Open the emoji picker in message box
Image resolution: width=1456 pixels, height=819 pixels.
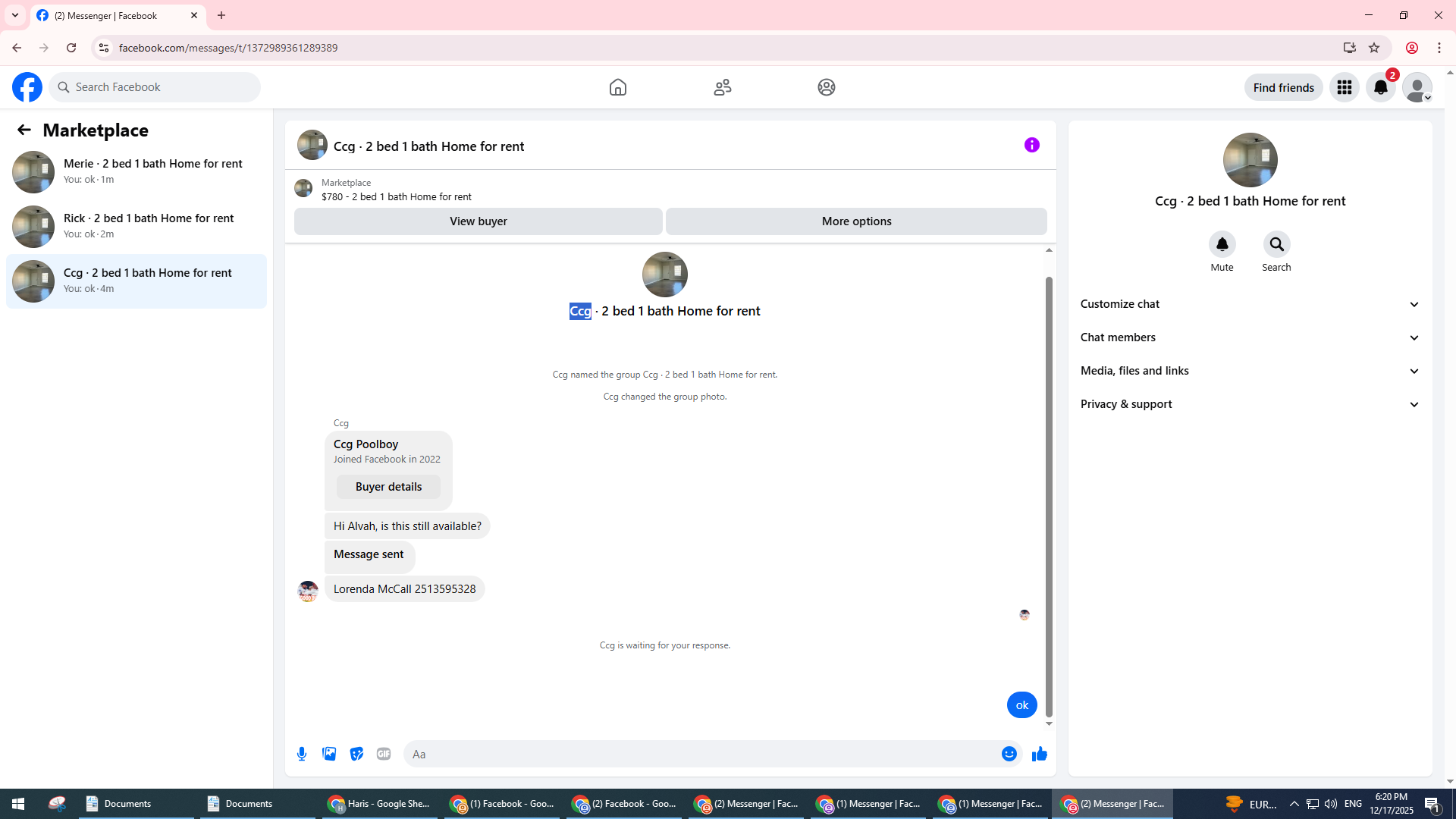click(x=1009, y=754)
